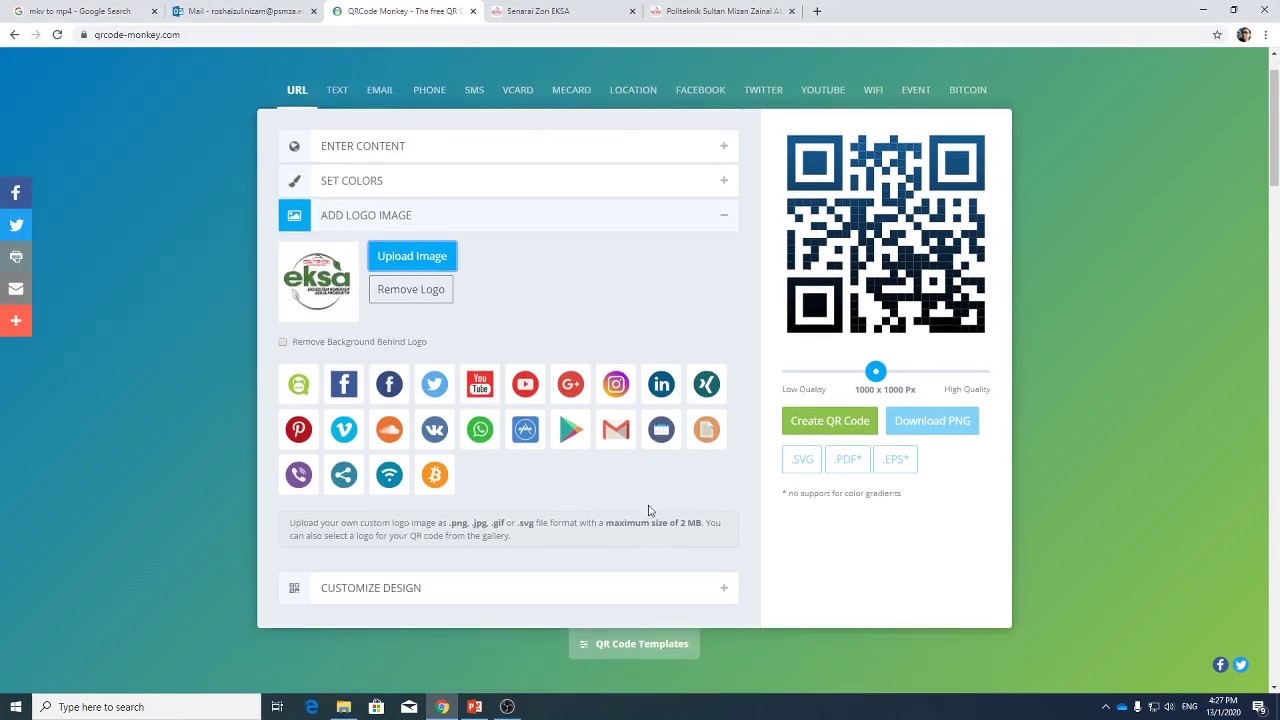
Task: Pick the share symbol logo
Action: [x=344, y=475]
